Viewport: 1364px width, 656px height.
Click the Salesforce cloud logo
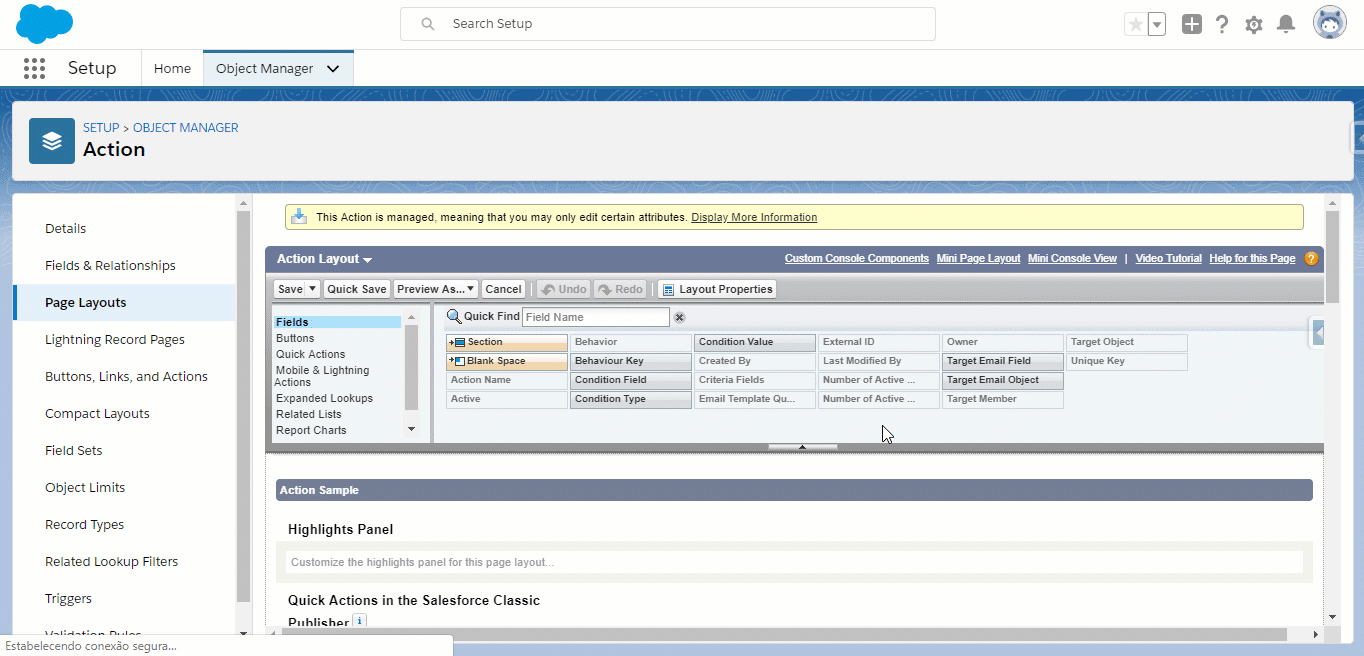point(44,24)
